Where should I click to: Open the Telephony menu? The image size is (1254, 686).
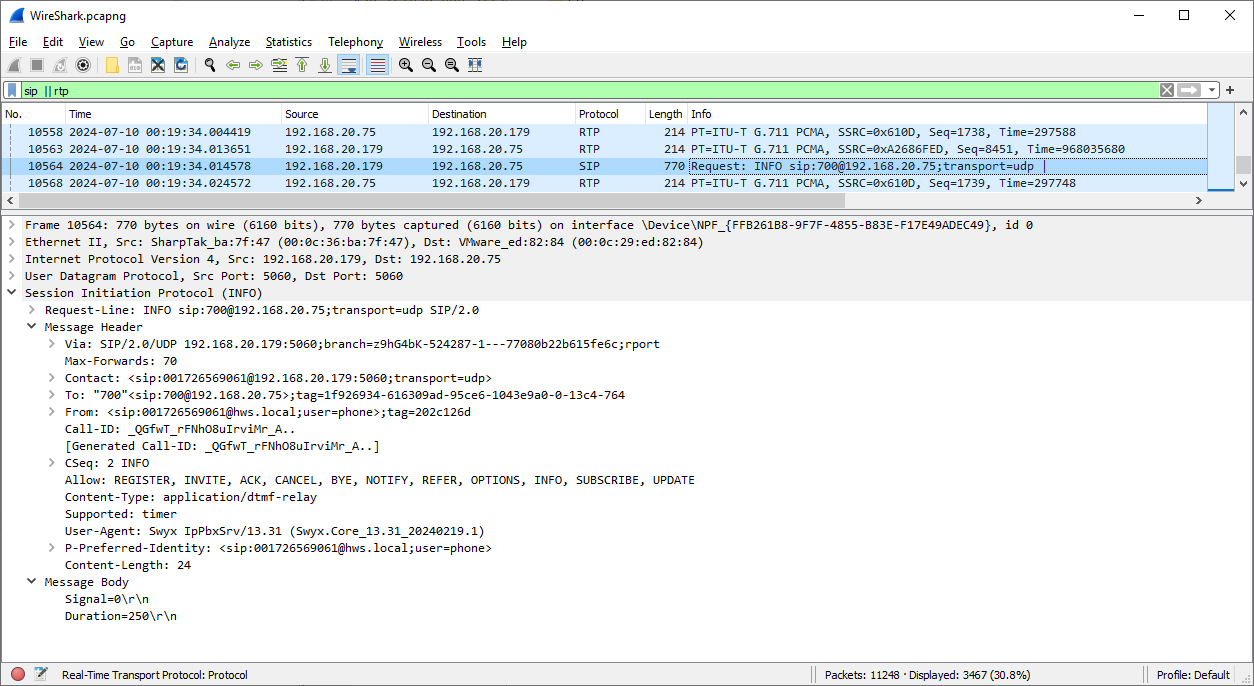click(x=355, y=42)
